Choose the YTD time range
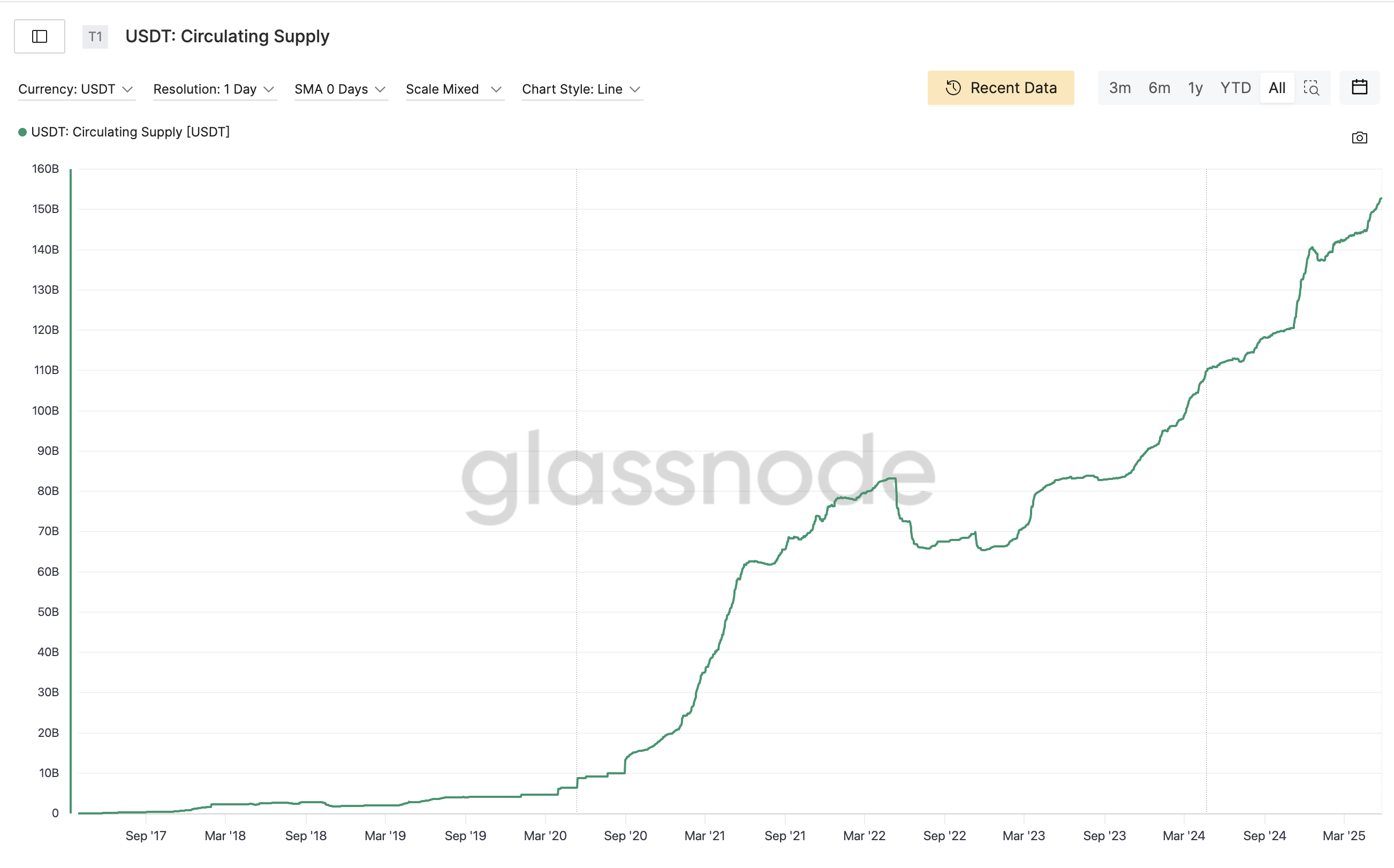 [x=1235, y=88]
